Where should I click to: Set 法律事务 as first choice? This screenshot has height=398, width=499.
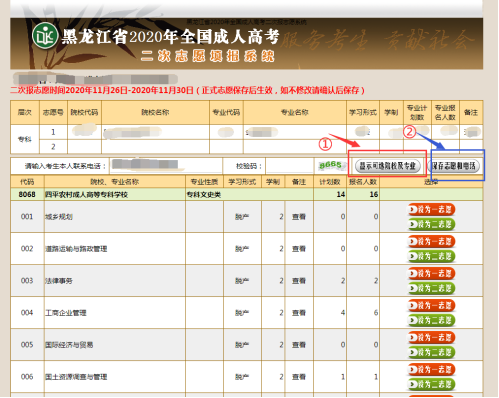pyautogui.click(x=431, y=273)
